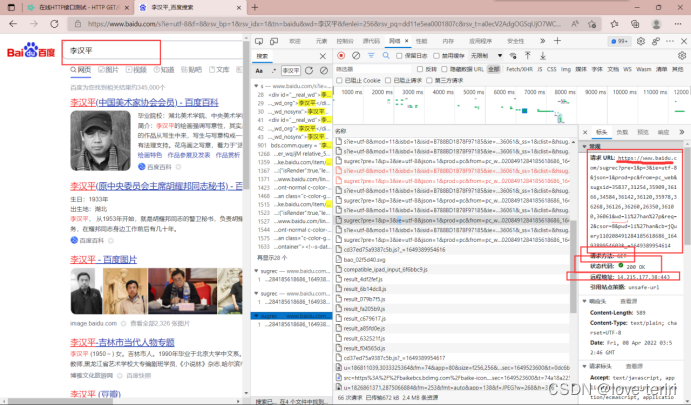Switch to the 控制台 DevTools tab
This screenshot has width=691, height=405.
point(345,41)
